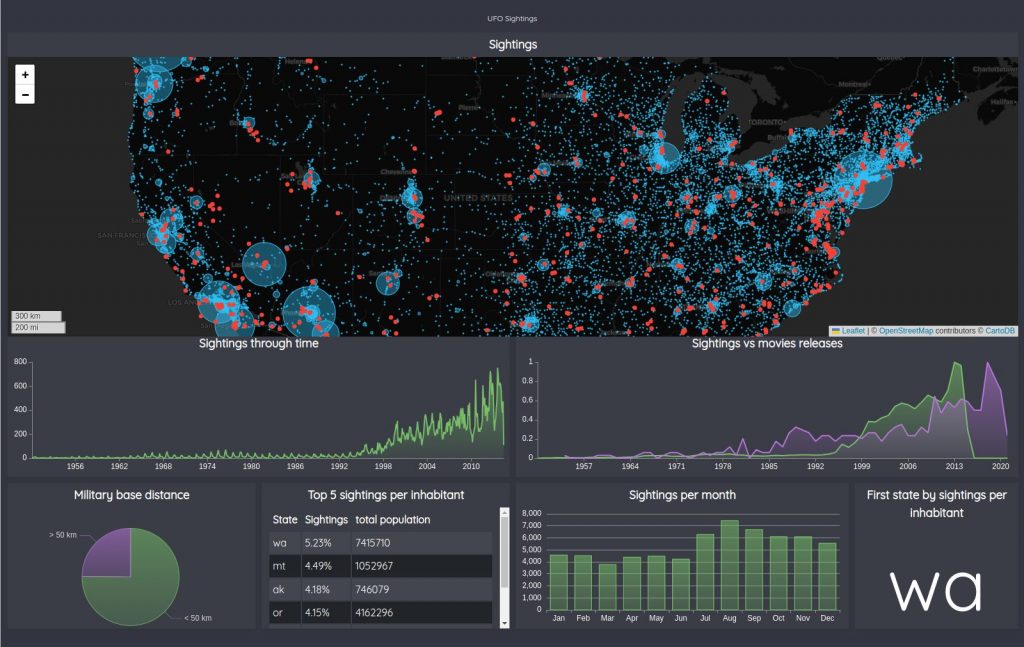Sort by the Sightings column header
This screenshot has height=647, width=1024.
[x=325, y=519]
